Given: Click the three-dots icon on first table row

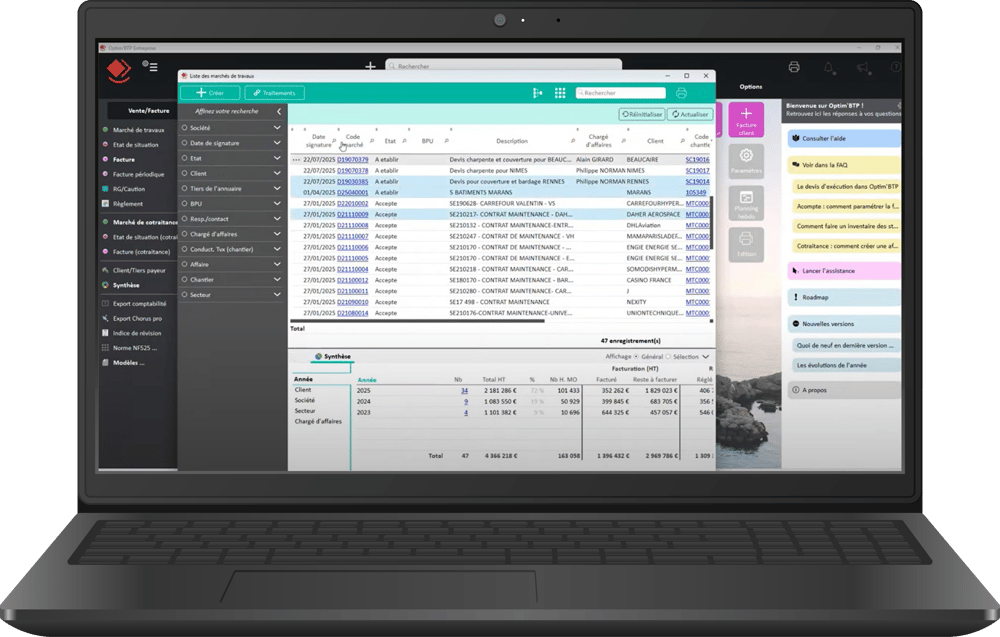Looking at the screenshot, I should [x=296, y=160].
